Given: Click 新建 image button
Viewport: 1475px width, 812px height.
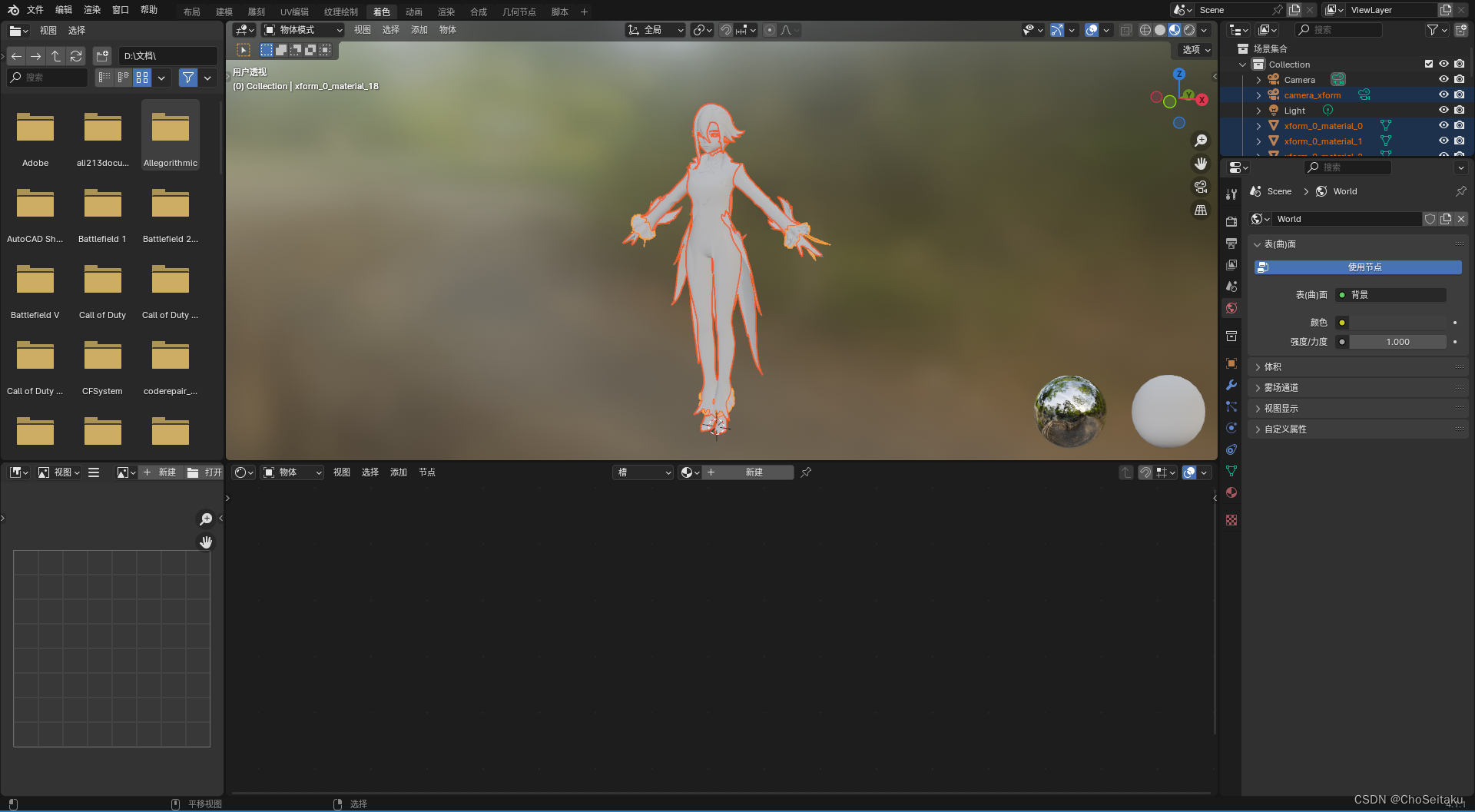Looking at the screenshot, I should [160, 472].
